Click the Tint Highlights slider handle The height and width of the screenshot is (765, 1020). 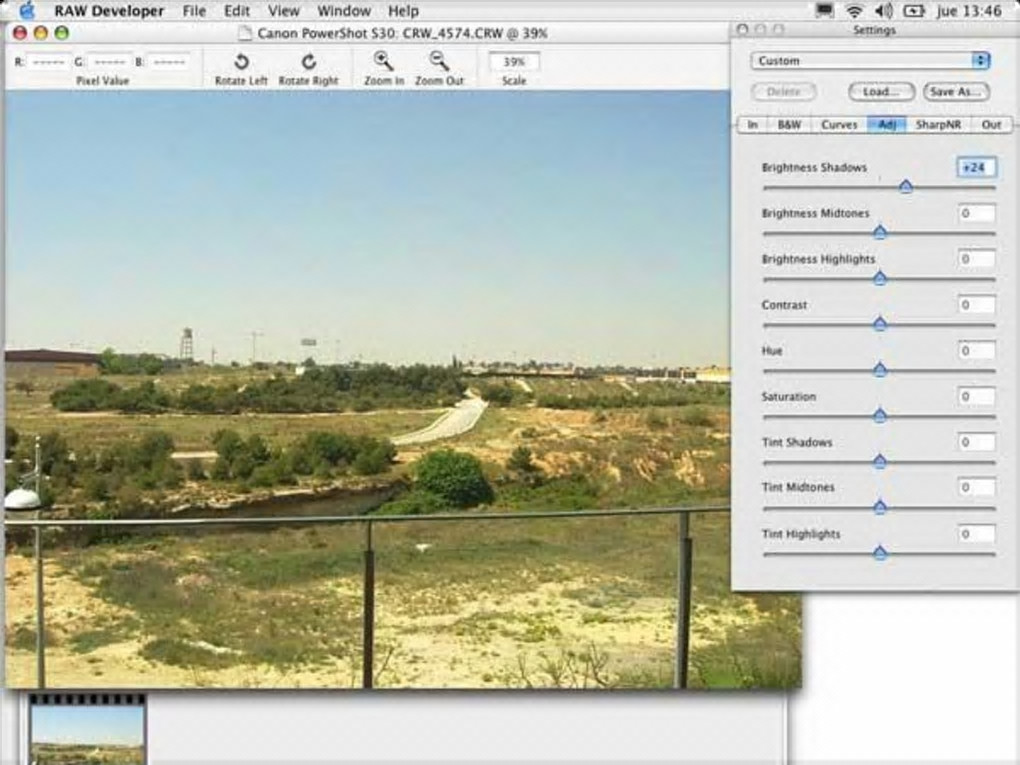click(879, 553)
